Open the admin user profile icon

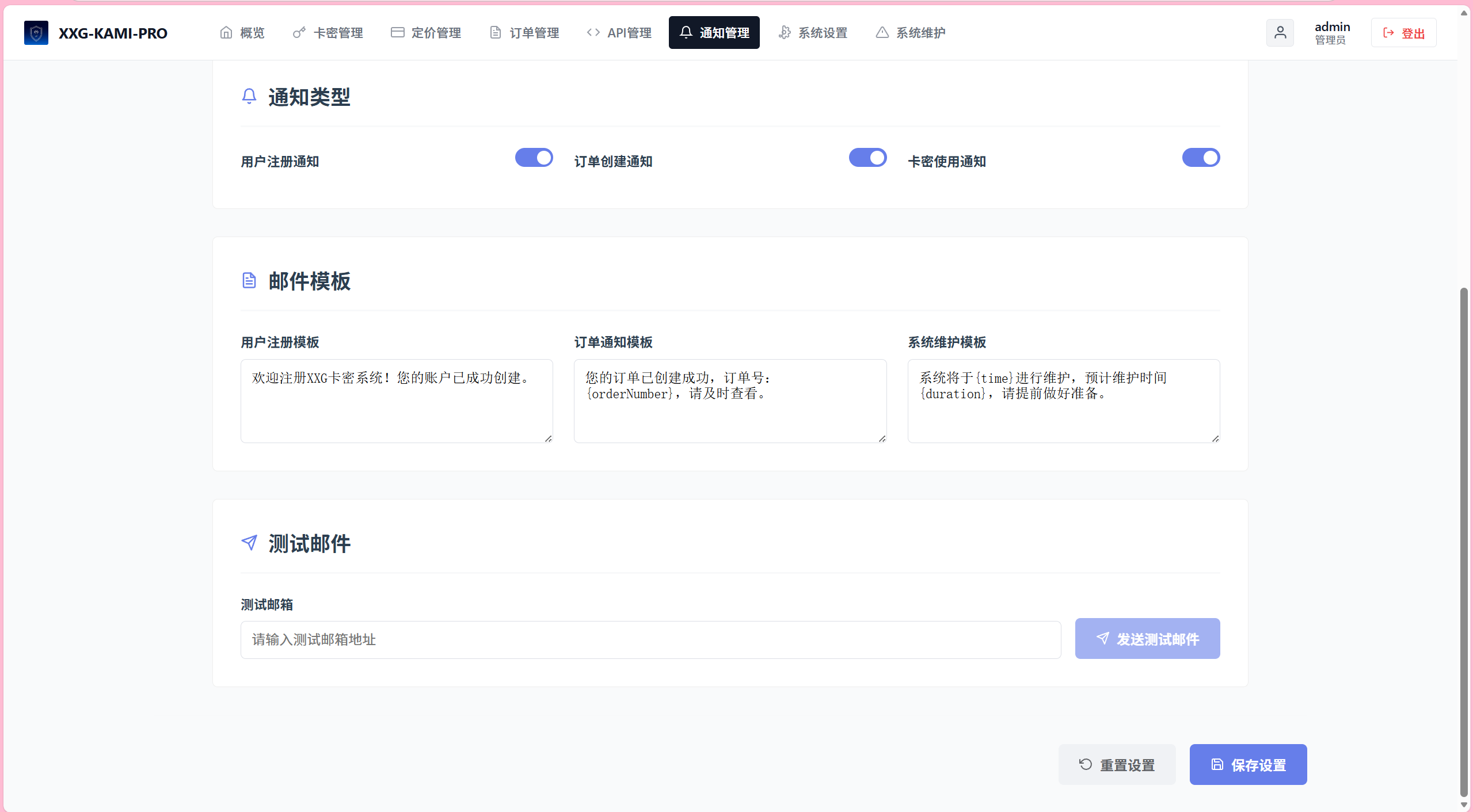point(1280,33)
